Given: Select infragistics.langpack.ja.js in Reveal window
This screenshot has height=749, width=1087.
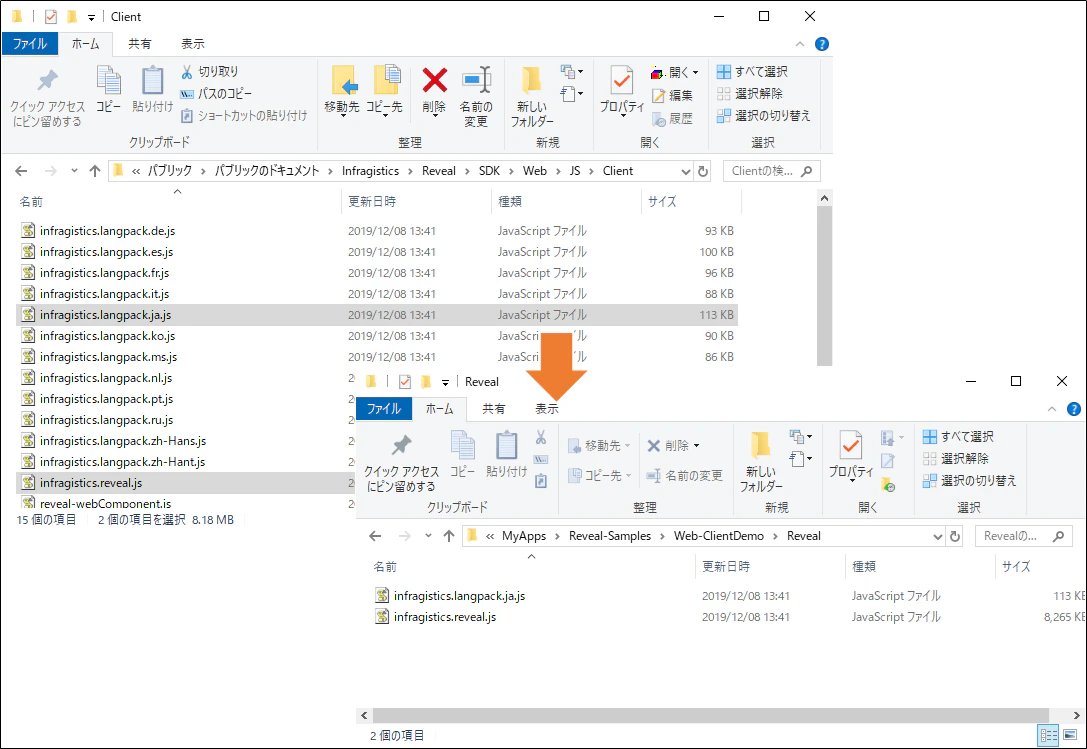Looking at the screenshot, I should tap(459, 596).
